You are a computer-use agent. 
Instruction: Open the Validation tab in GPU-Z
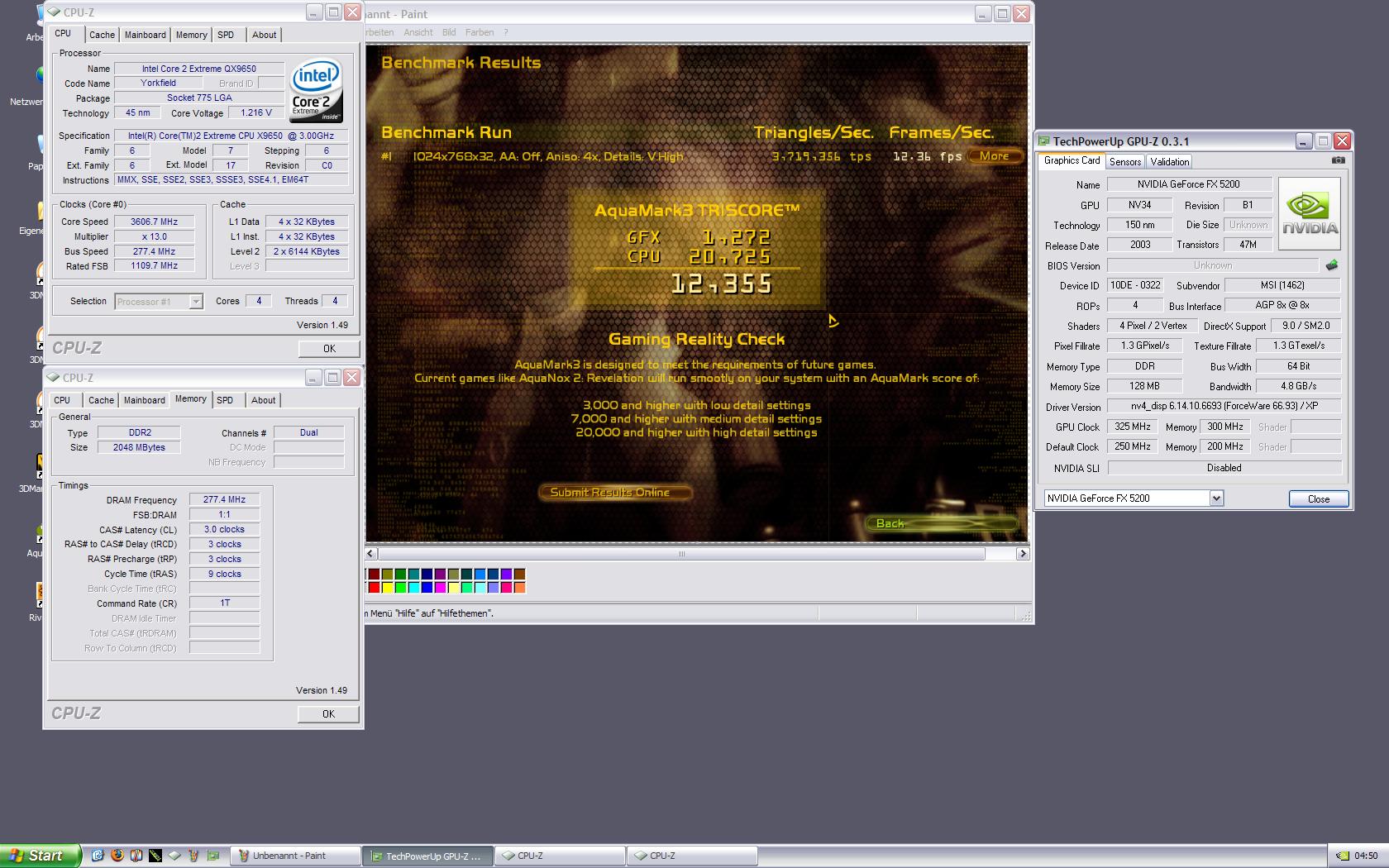coord(1170,161)
